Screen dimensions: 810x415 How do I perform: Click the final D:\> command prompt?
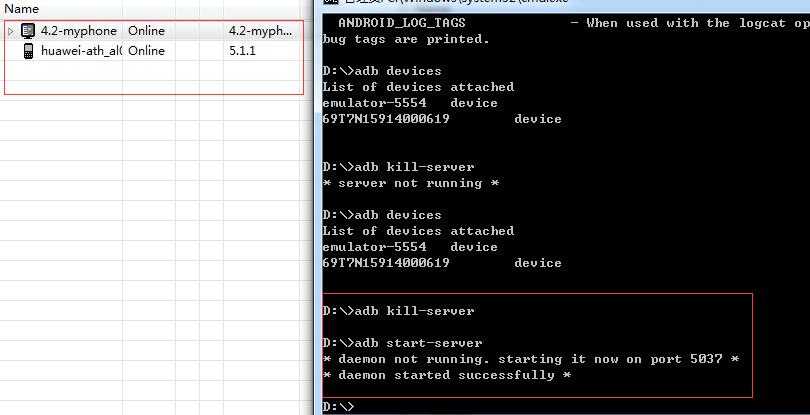(338, 407)
